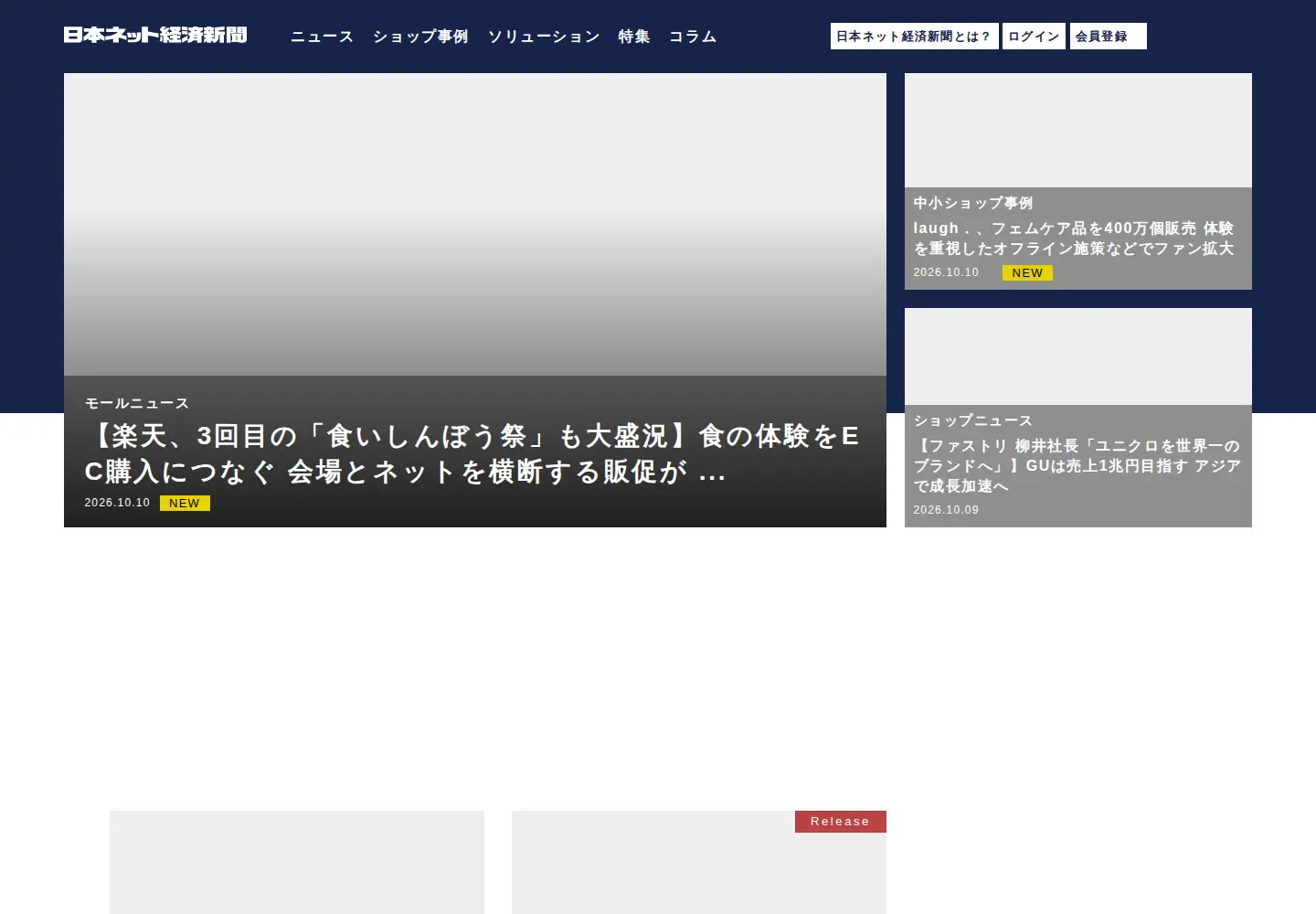Click the red Release badge
This screenshot has width=1316, height=914.
pyautogui.click(x=841, y=822)
